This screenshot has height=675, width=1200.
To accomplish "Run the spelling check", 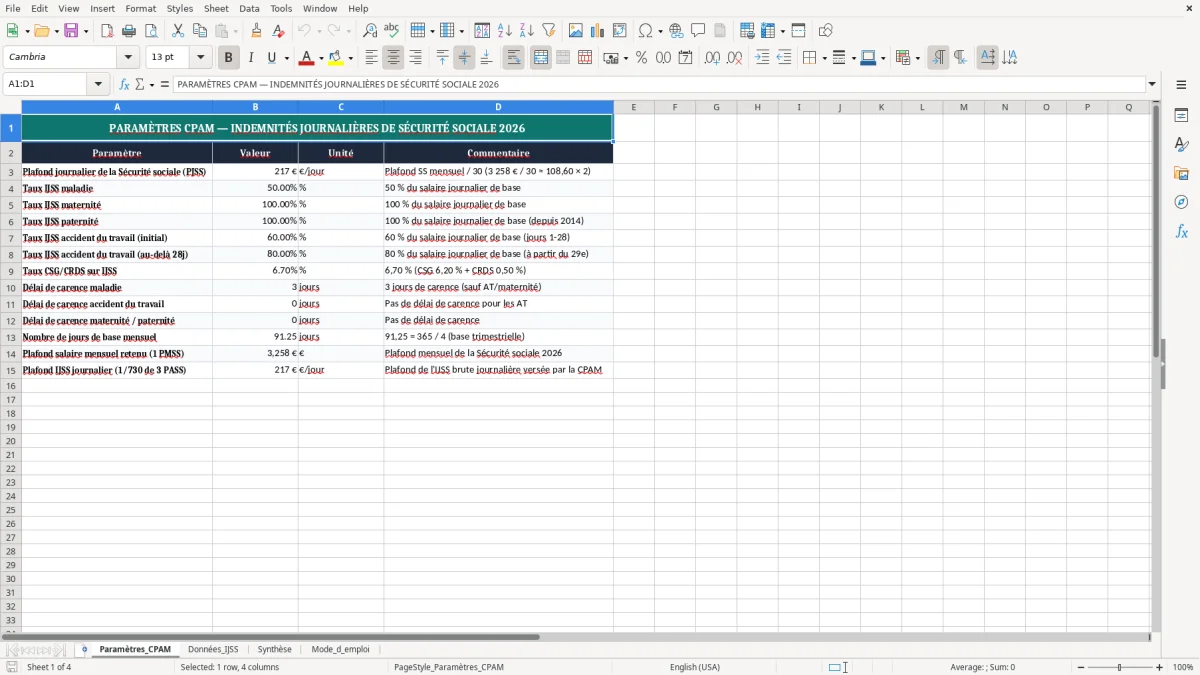I will click(392, 31).
